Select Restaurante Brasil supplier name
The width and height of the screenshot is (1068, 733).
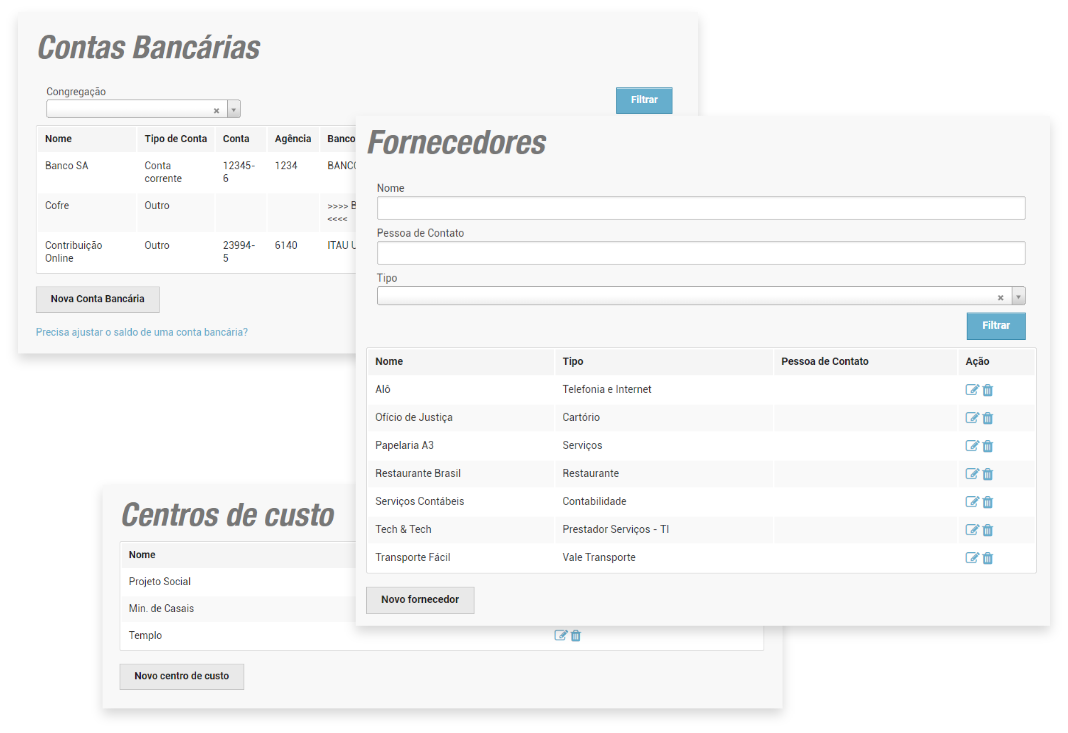point(418,473)
